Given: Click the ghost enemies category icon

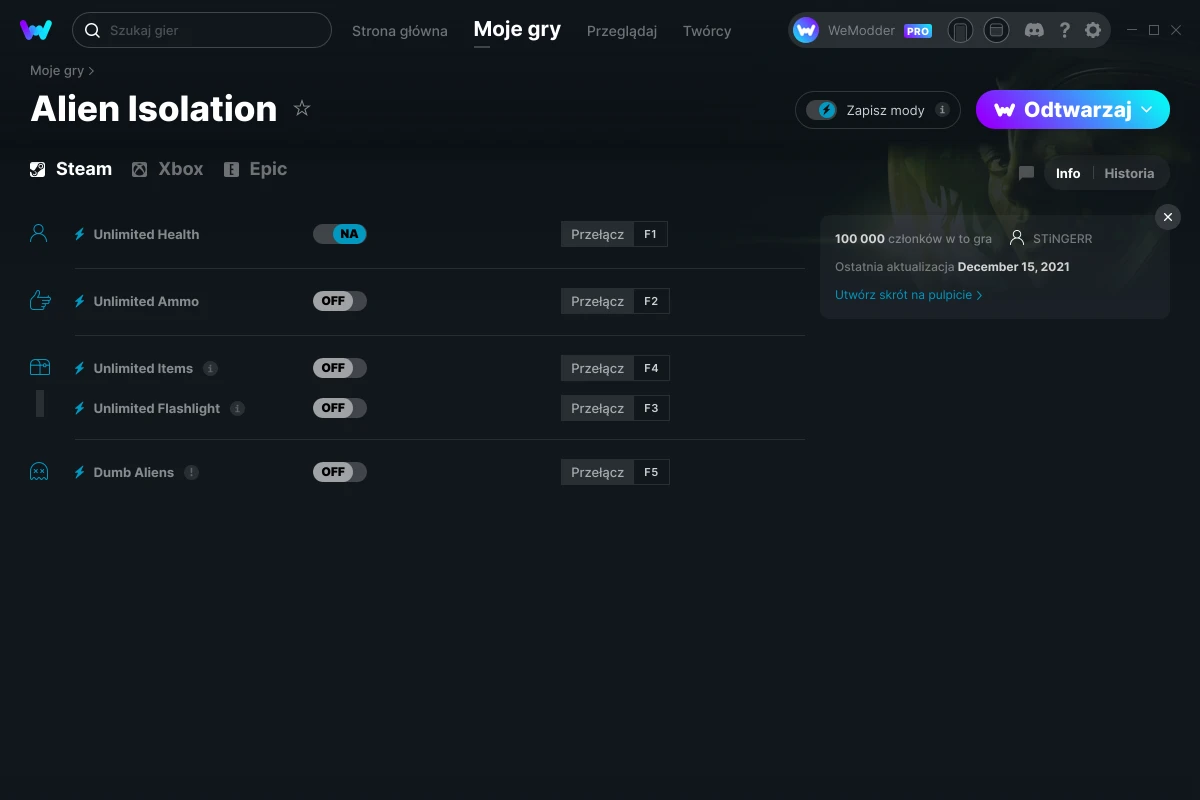Looking at the screenshot, I should [x=39, y=472].
